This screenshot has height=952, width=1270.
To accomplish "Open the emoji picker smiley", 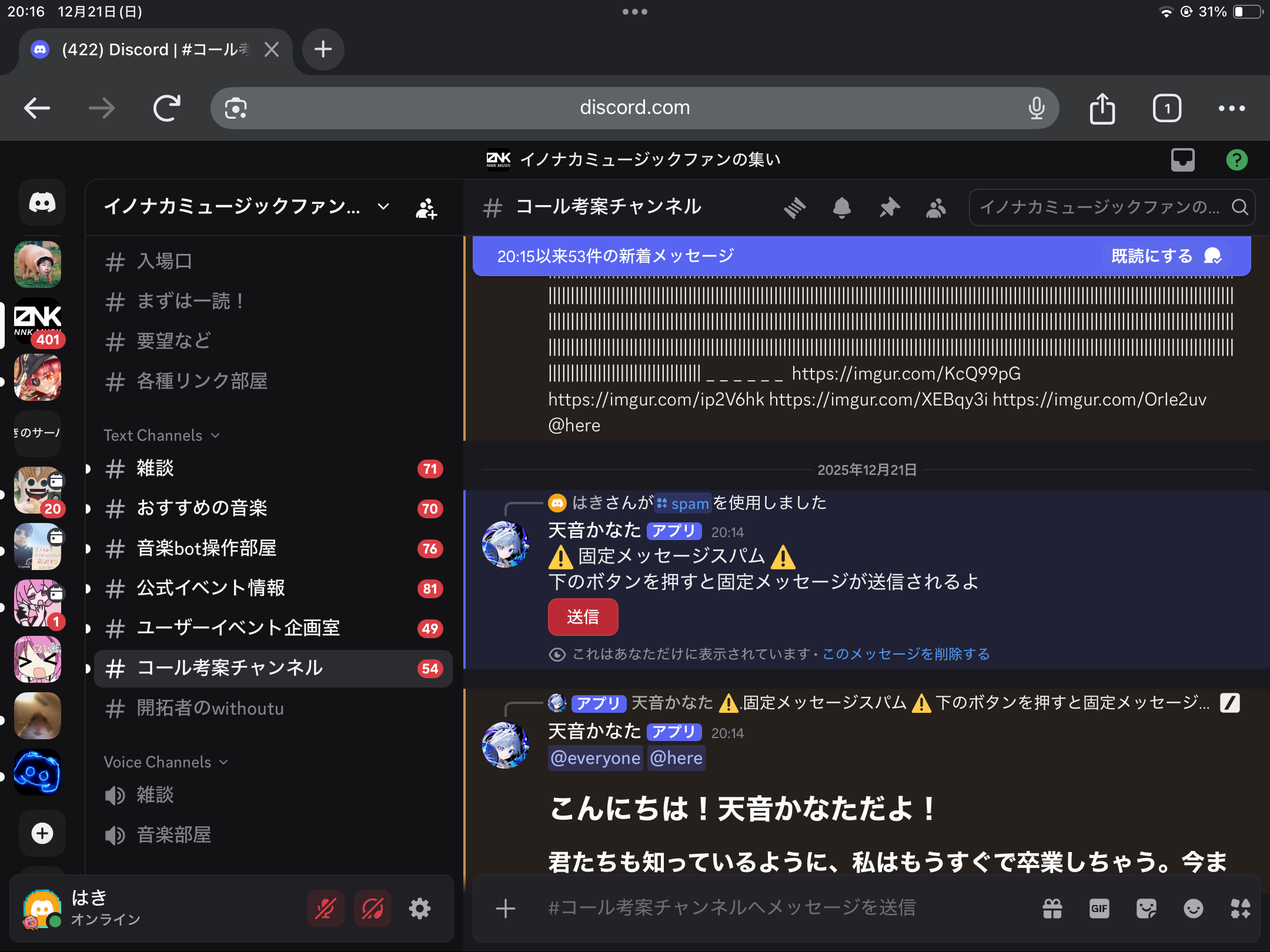I will [1193, 909].
